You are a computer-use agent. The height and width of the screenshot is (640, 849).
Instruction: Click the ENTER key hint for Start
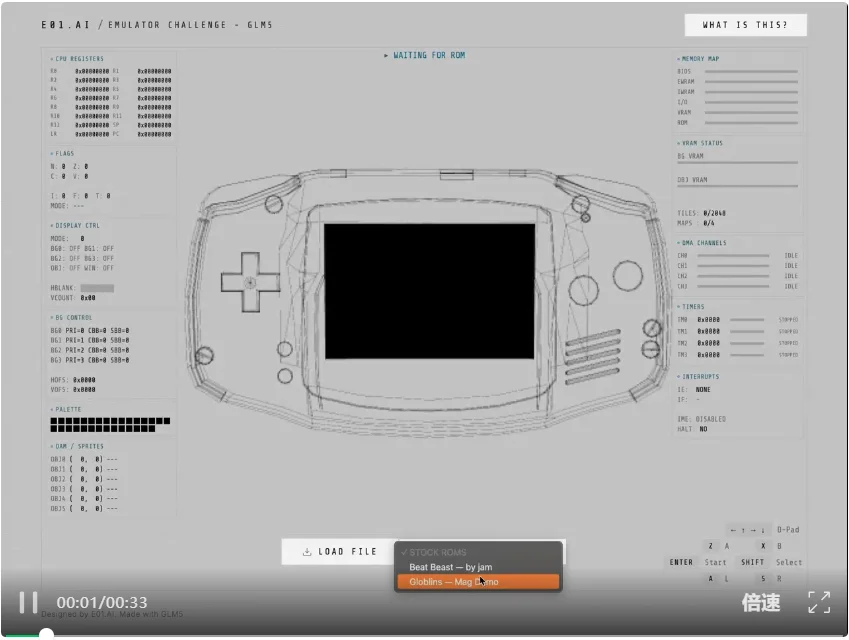pyautogui.click(x=681, y=562)
